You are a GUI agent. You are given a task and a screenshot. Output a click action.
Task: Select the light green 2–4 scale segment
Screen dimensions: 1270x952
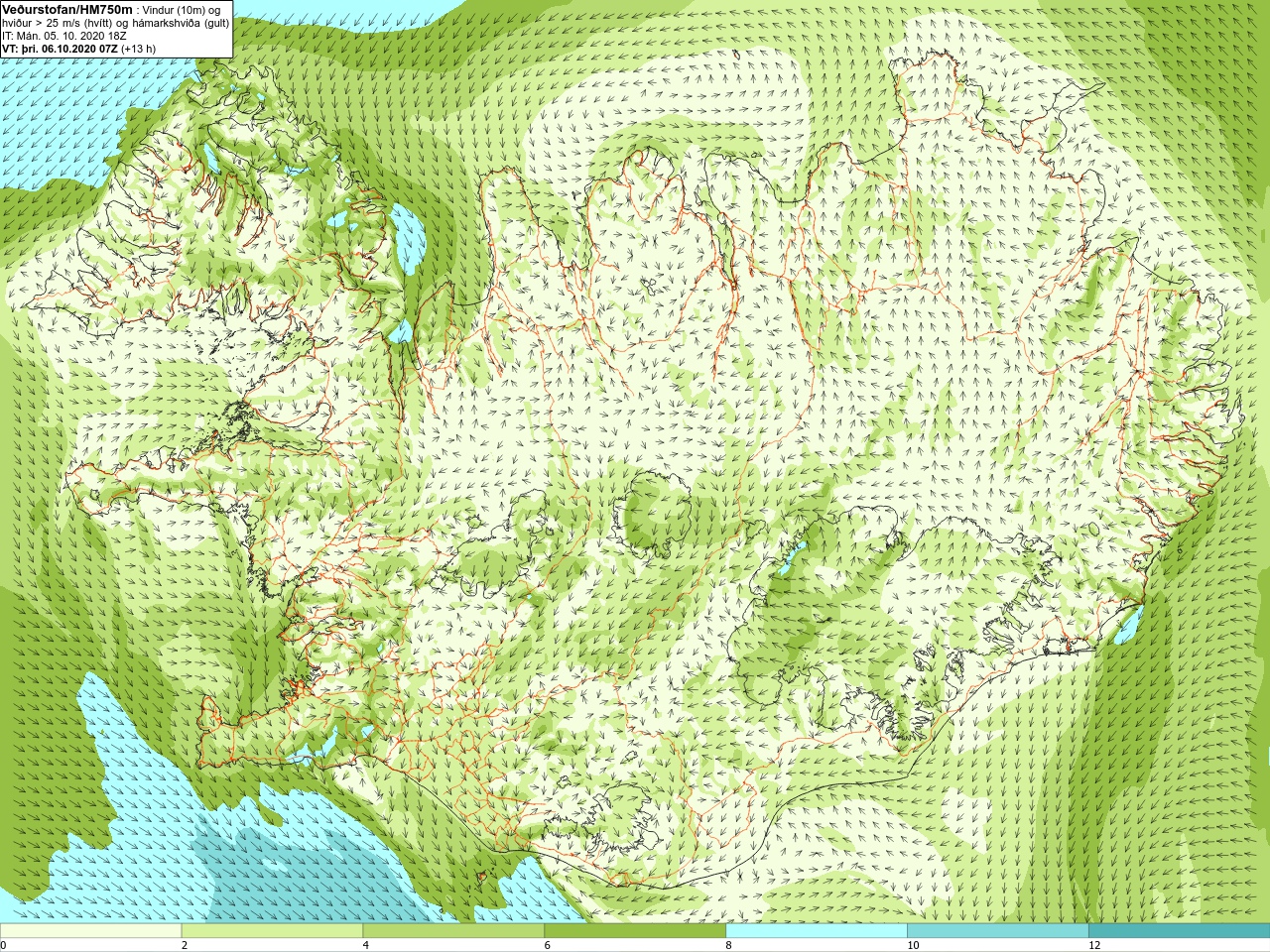(272, 931)
